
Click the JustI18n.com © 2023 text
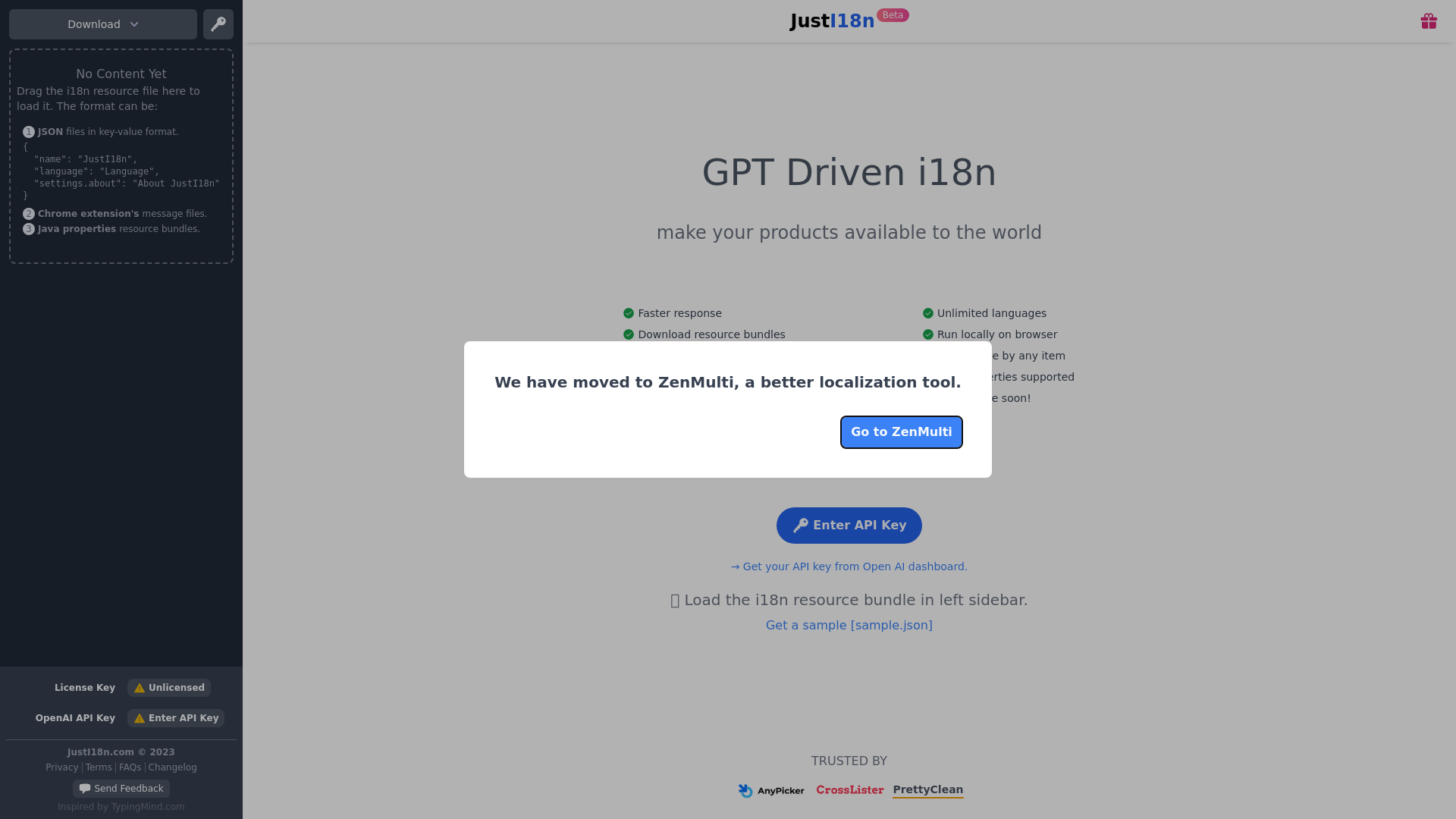[121, 752]
